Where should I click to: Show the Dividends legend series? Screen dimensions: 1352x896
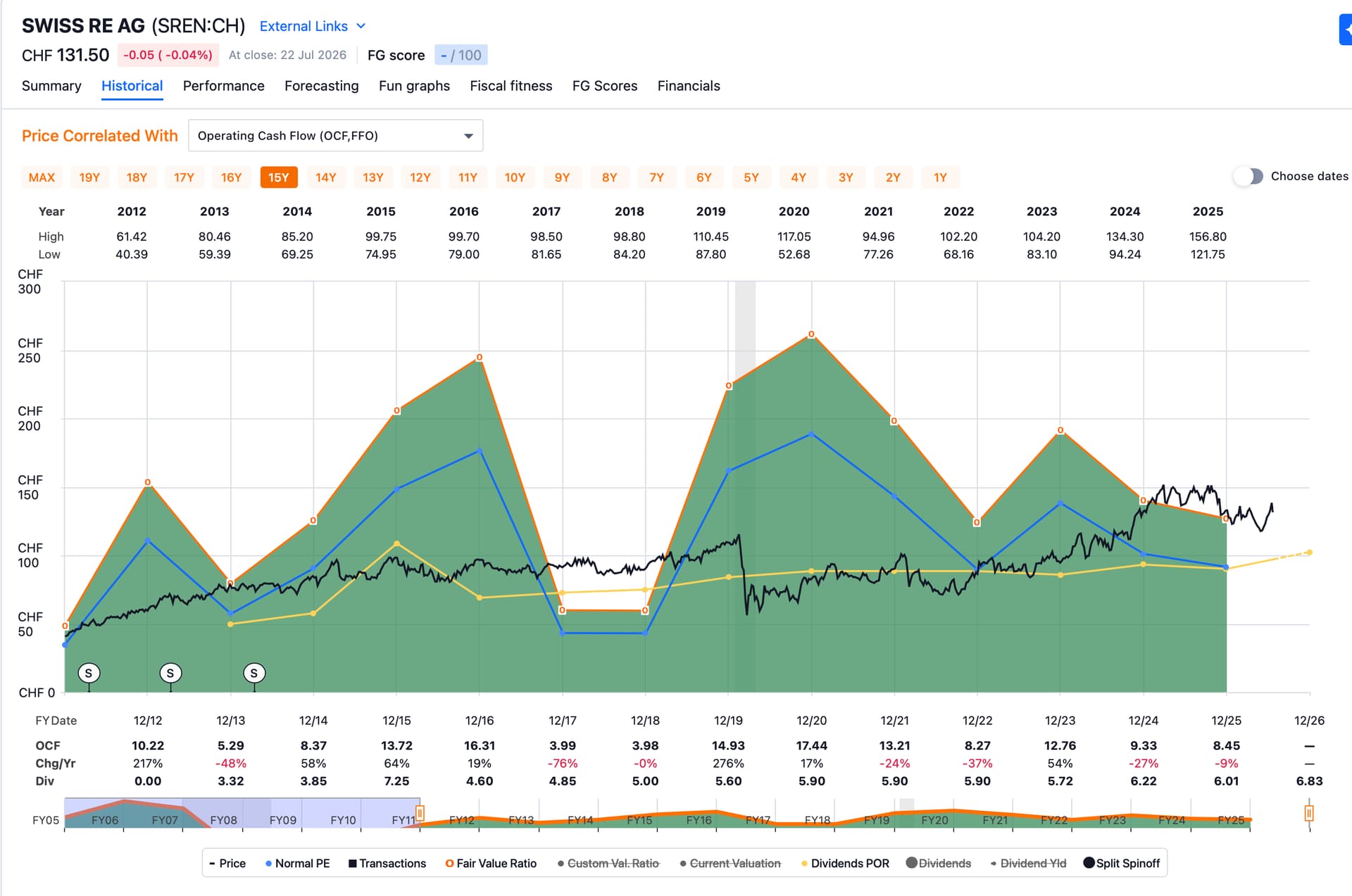(x=938, y=863)
